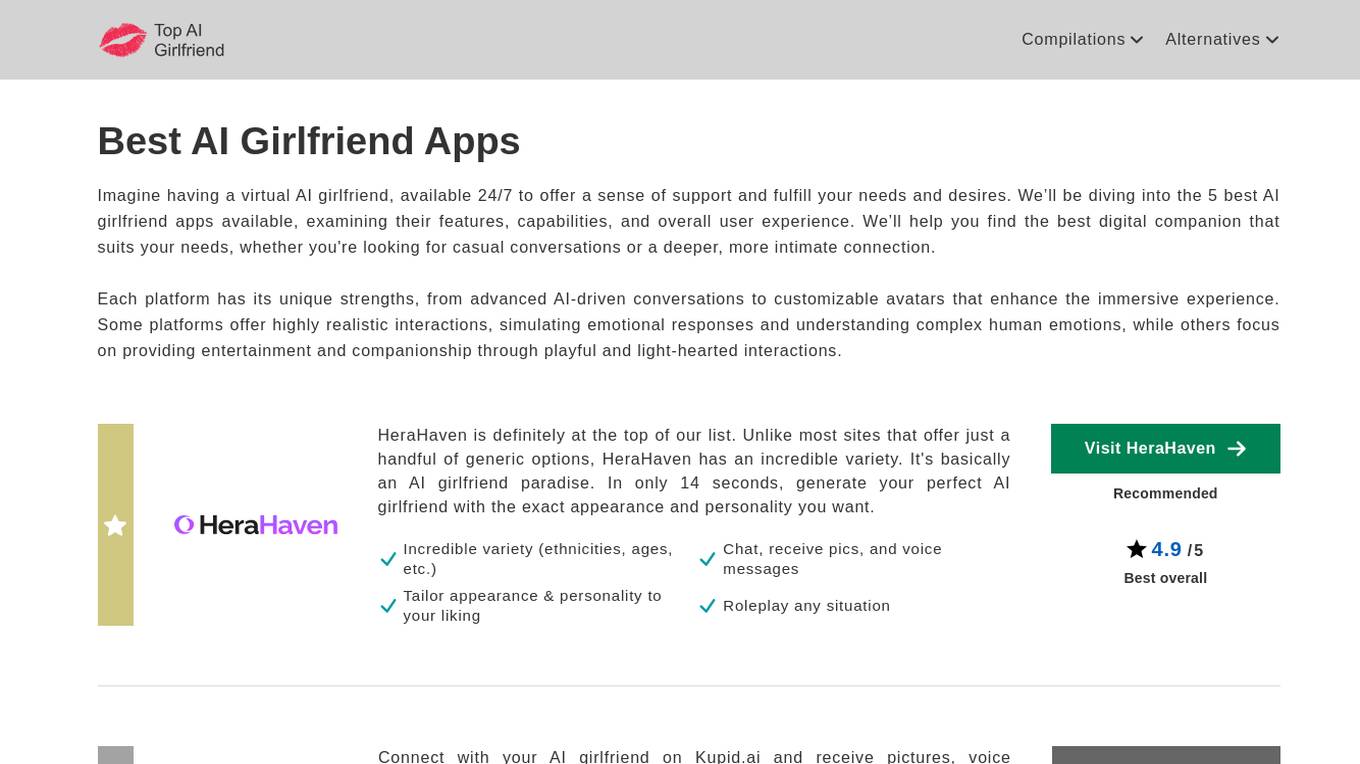
Task: Click the Incredible variety feature text
Action: [538, 559]
